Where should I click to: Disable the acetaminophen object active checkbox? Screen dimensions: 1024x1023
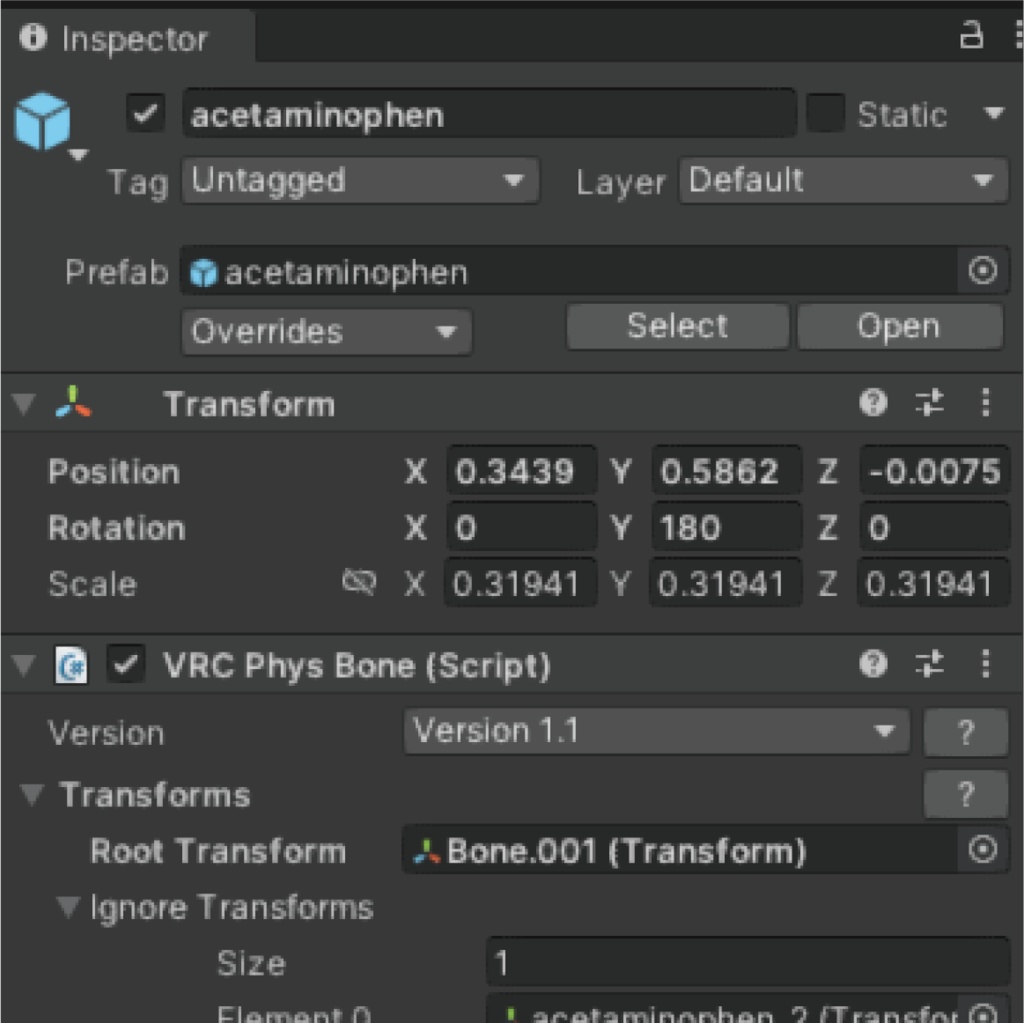point(145,114)
